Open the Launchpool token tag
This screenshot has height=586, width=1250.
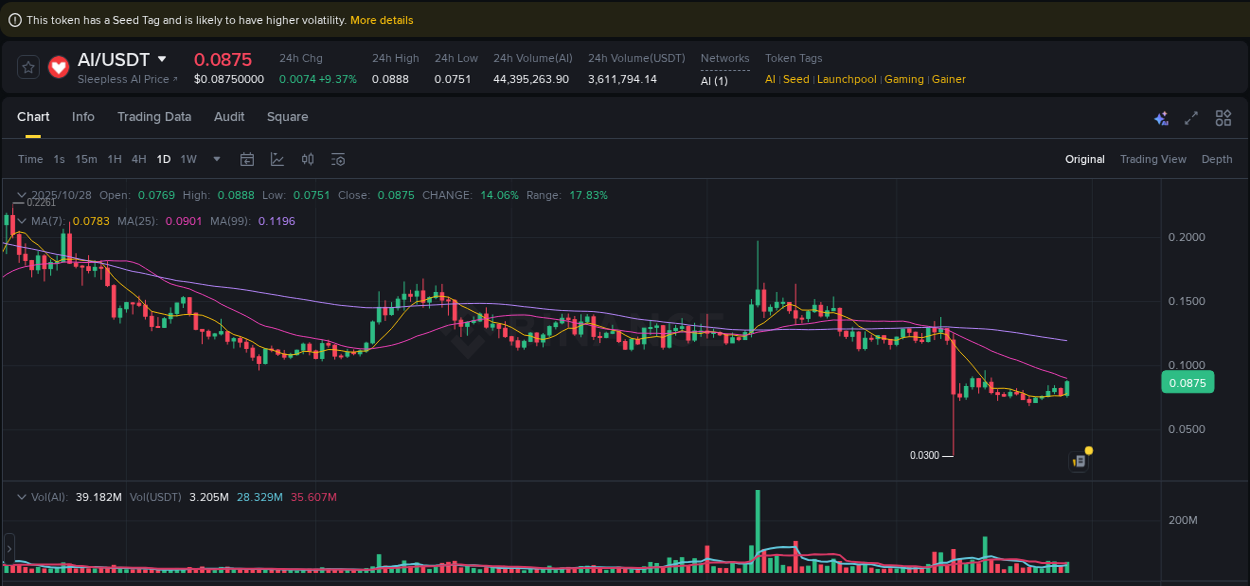click(846, 79)
